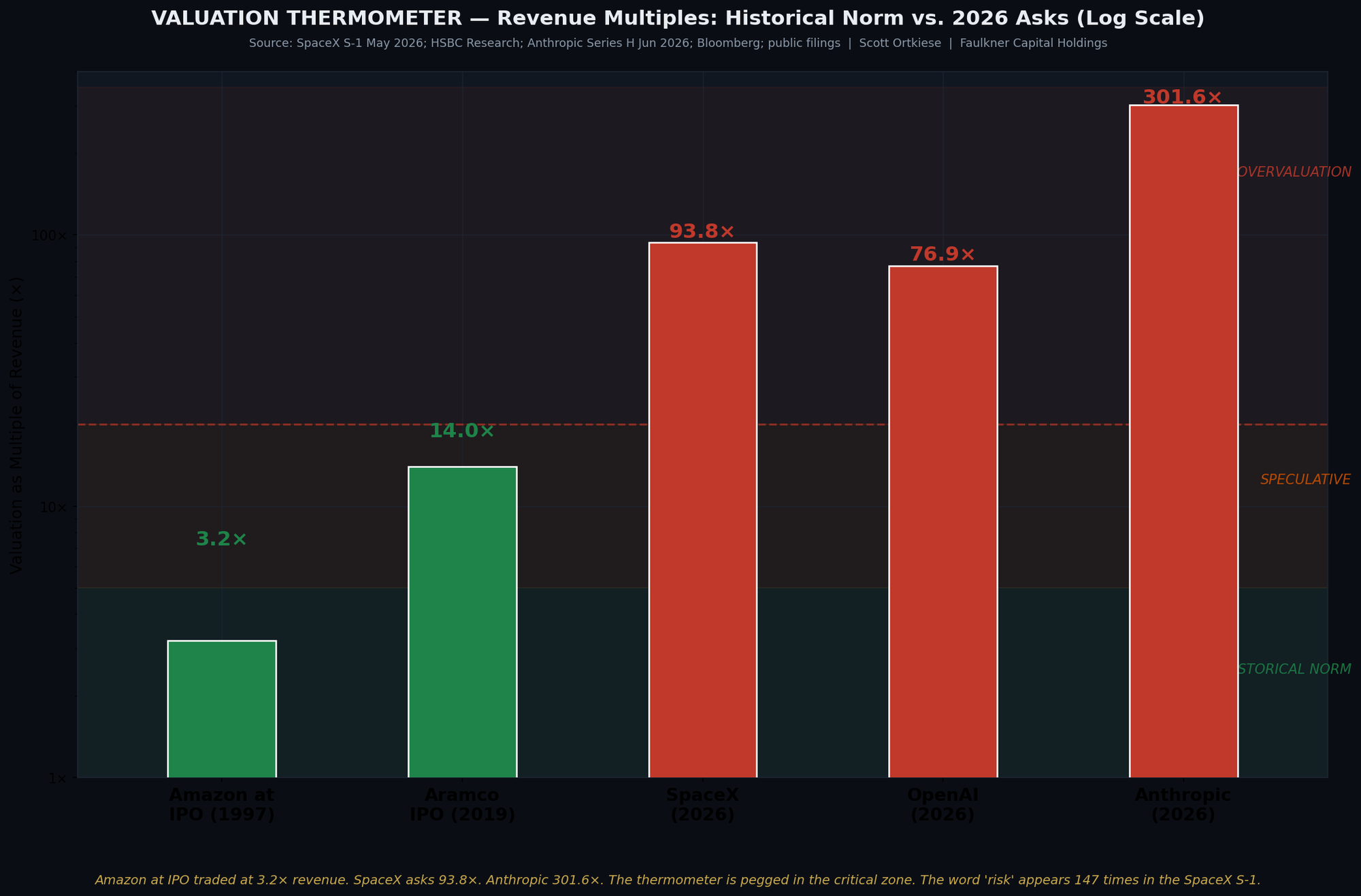
Task: Select the Anthropic 2026 red bar
Action: point(1184,441)
